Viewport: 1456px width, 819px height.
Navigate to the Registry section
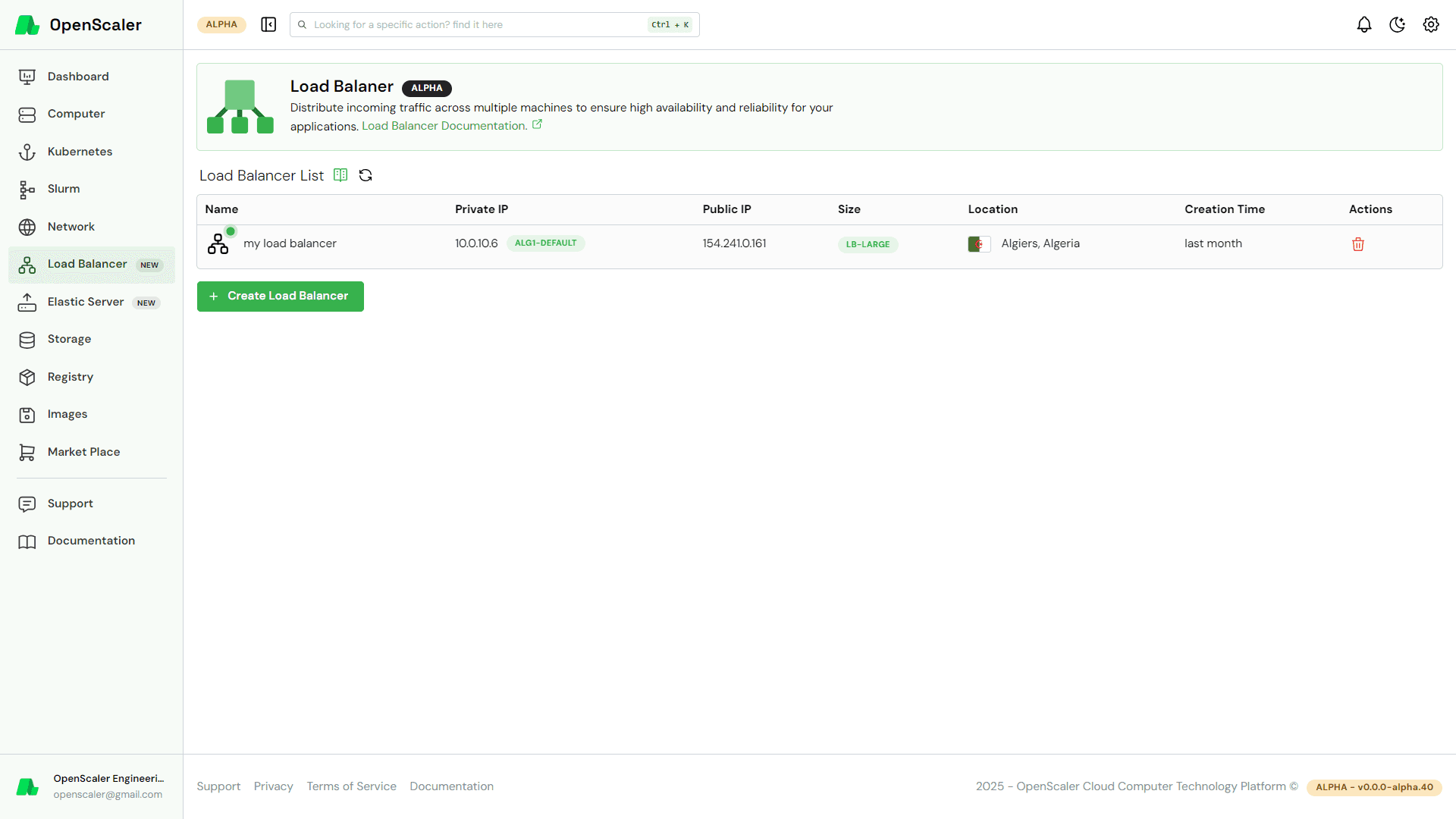pyautogui.click(x=71, y=377)
